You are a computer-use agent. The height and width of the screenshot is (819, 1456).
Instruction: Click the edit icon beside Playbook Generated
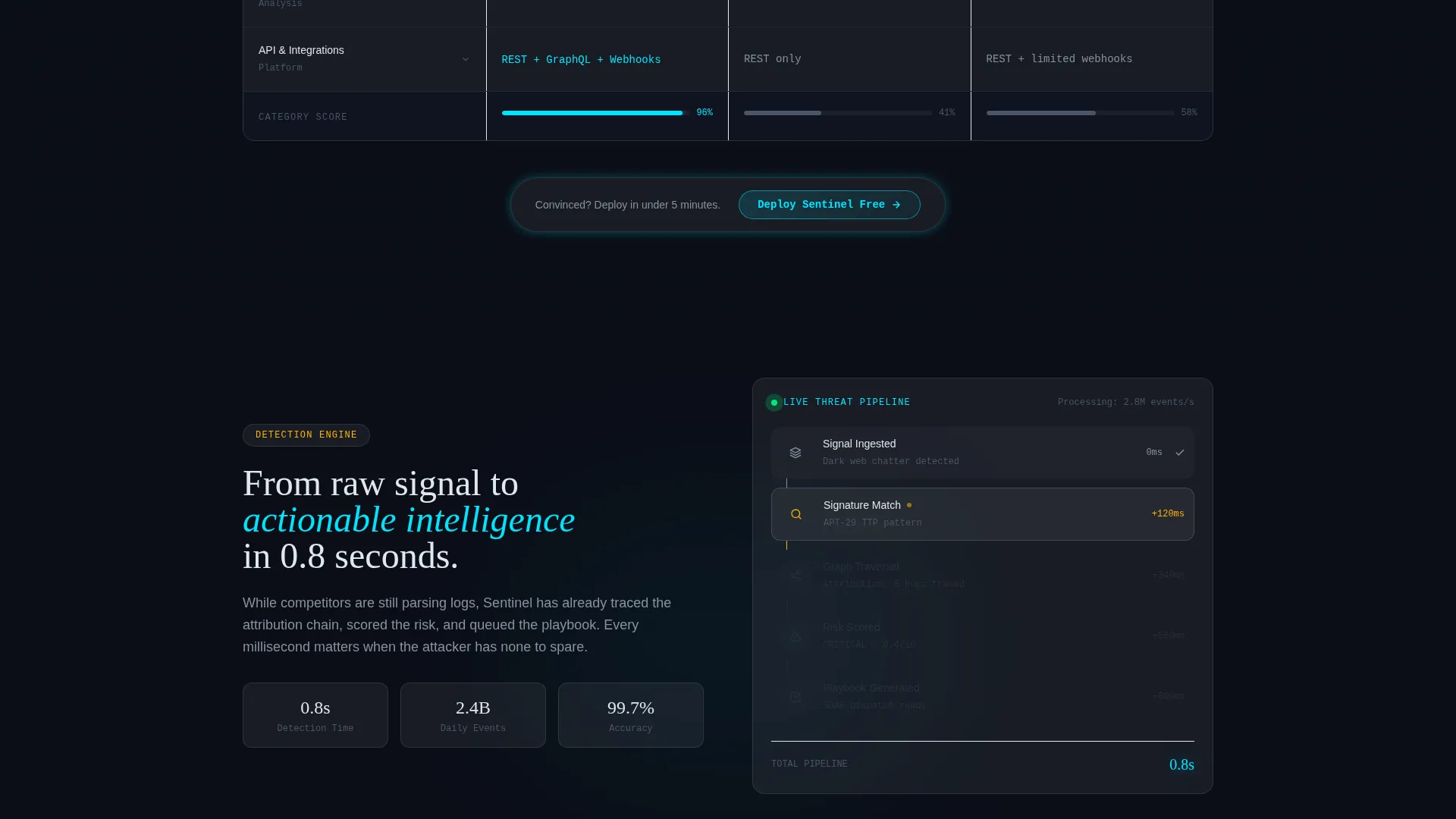click(x=795, y=697)
